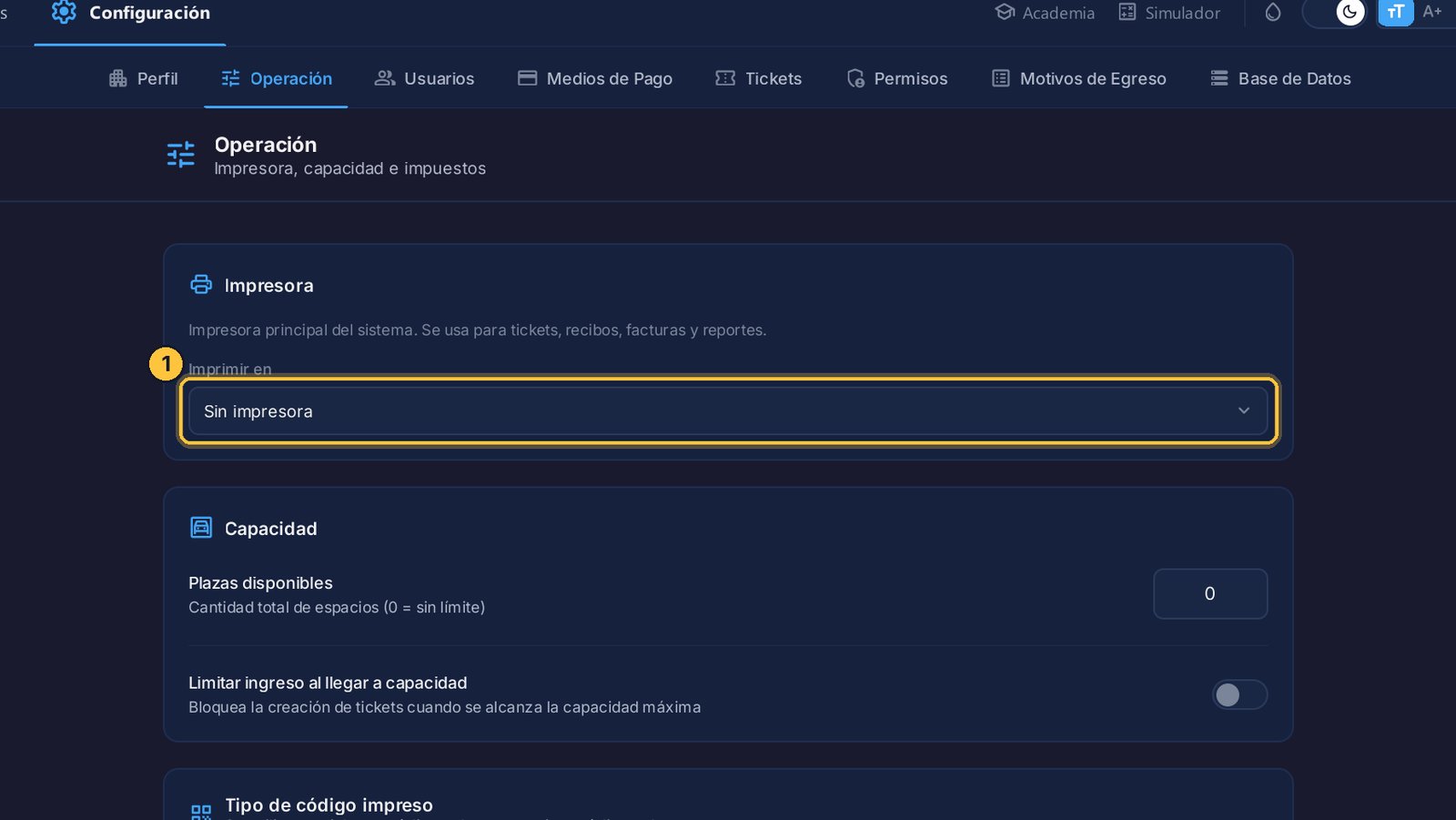Click the sliders icon beside the Operación heading
Screen dimensions: 1456x820
pos(181,155)
